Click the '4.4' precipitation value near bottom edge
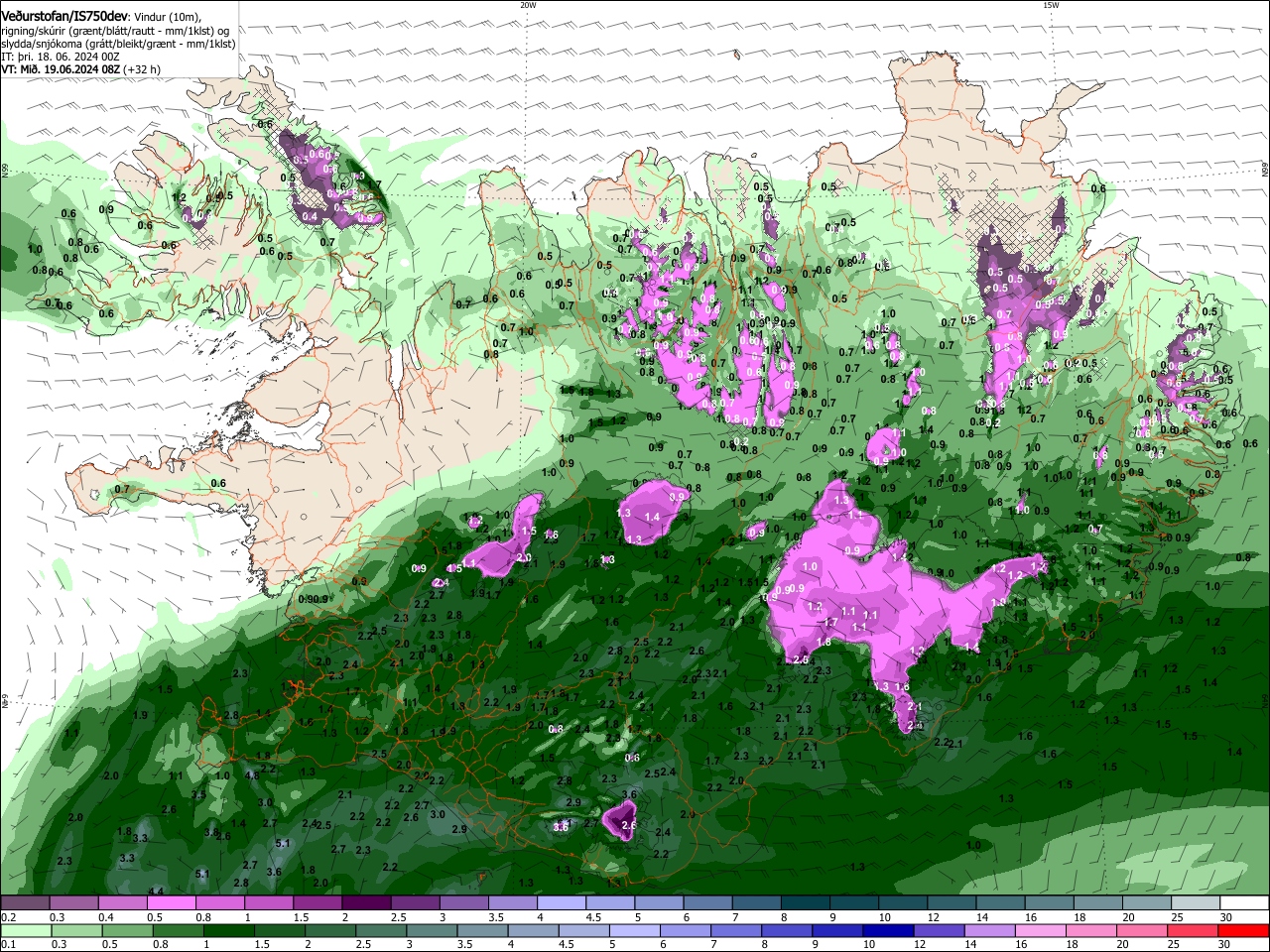This screenshot has height=952, width=1270. [x=156, y=892]
